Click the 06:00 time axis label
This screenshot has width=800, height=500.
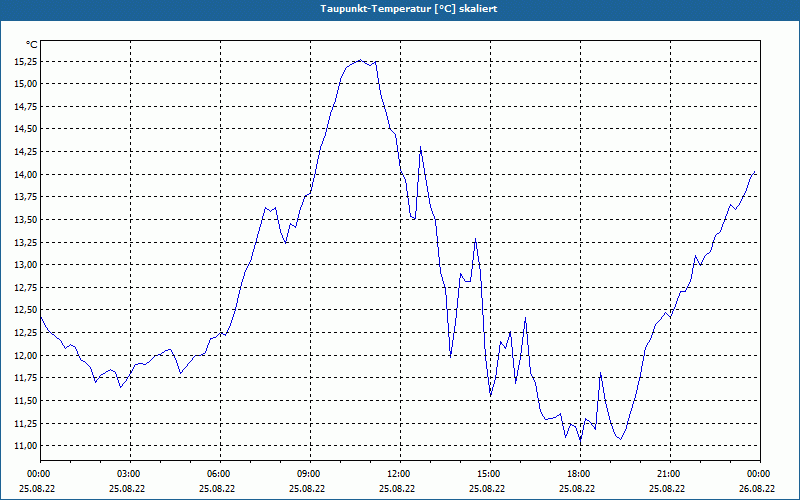coord(220,474)
